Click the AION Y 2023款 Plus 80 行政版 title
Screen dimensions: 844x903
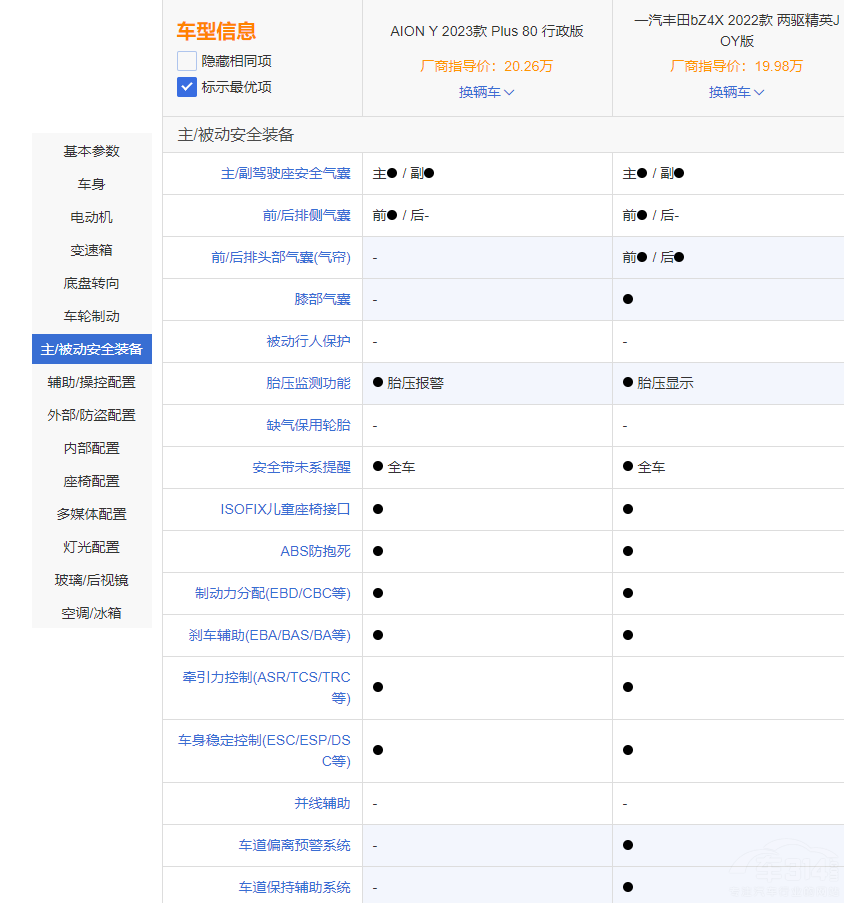486,31
